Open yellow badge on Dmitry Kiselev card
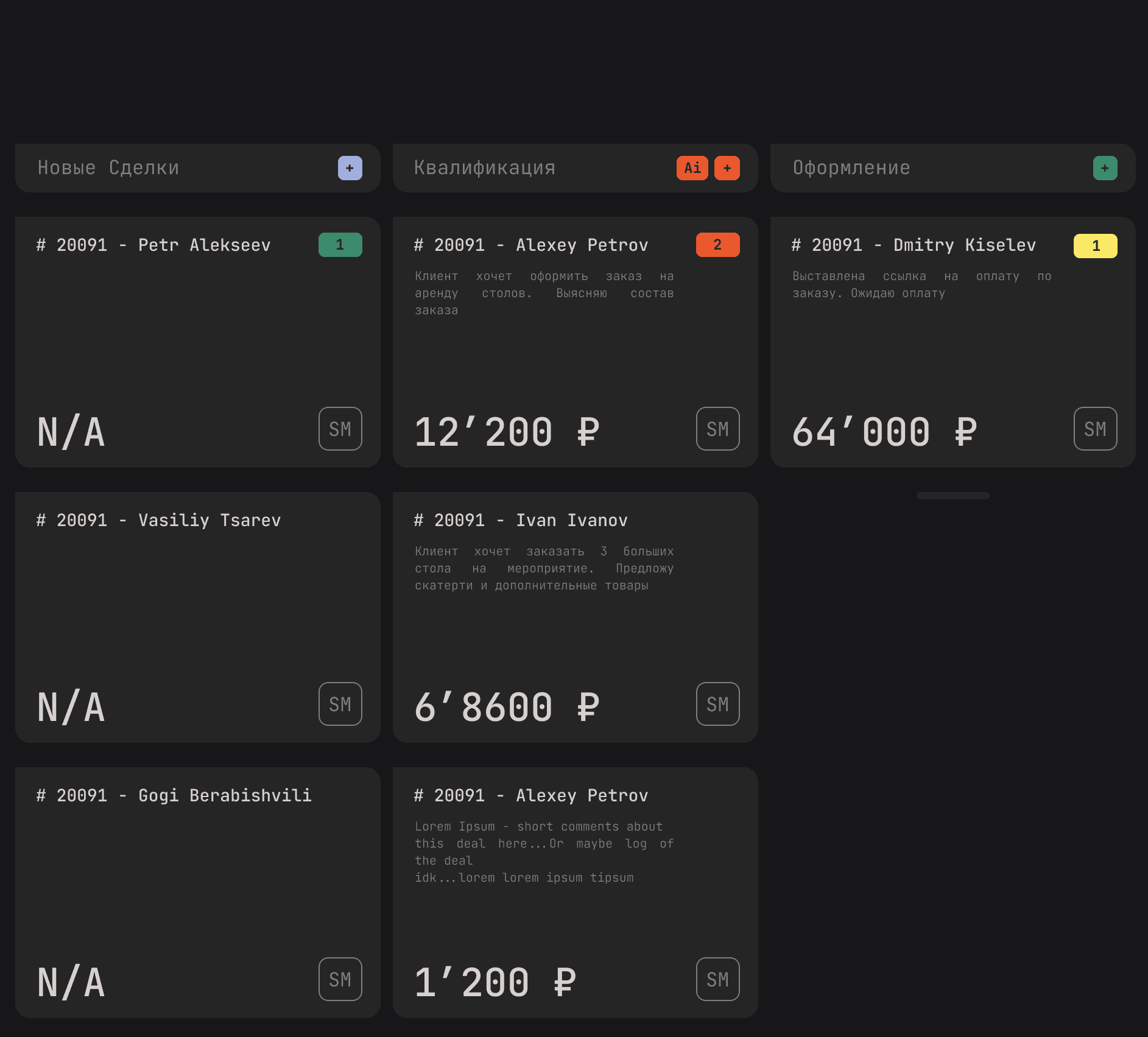The width and height of the screenshot is (1148, 1037). [x=1094, y=246]
